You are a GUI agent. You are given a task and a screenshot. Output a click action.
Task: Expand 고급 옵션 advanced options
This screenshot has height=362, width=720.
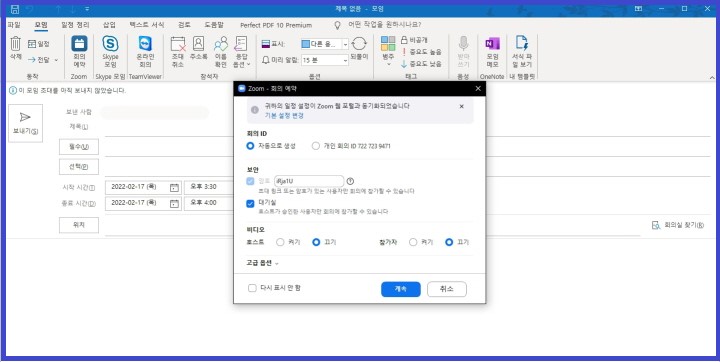263,263
